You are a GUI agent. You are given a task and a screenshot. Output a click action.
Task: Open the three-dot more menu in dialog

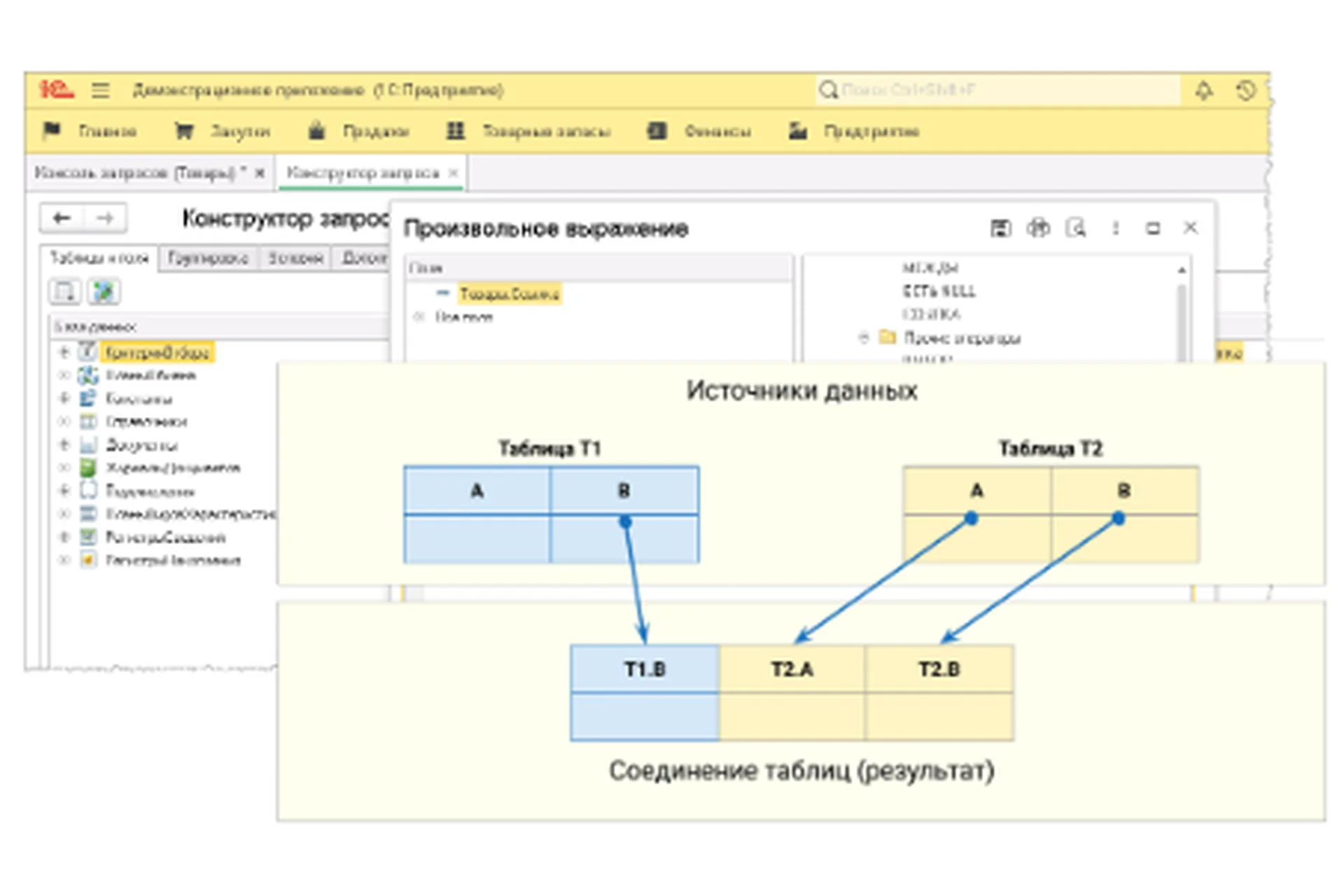point(1116,228)
